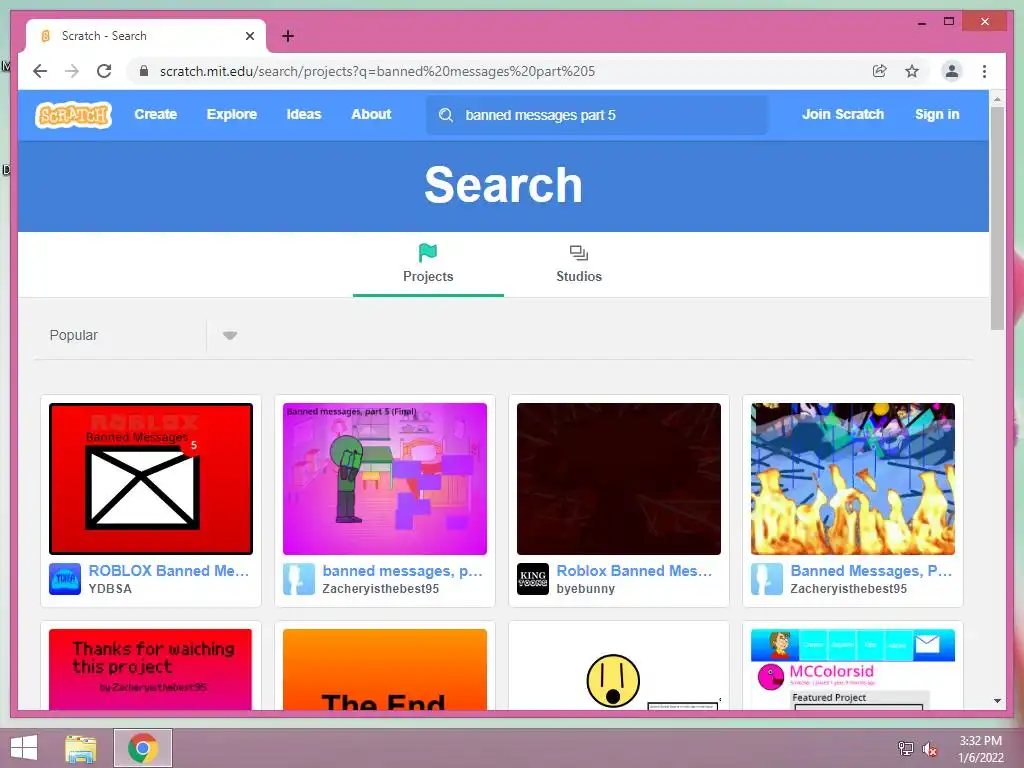This screenshot has height=768, width=1024.
Task: Open Thanks for watching thumbnail
Action: [x=150, y=669]
